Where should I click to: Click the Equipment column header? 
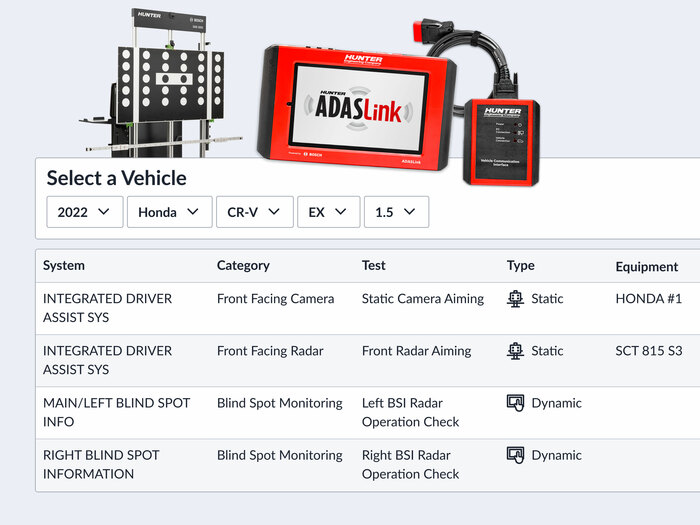pos(647,267)
